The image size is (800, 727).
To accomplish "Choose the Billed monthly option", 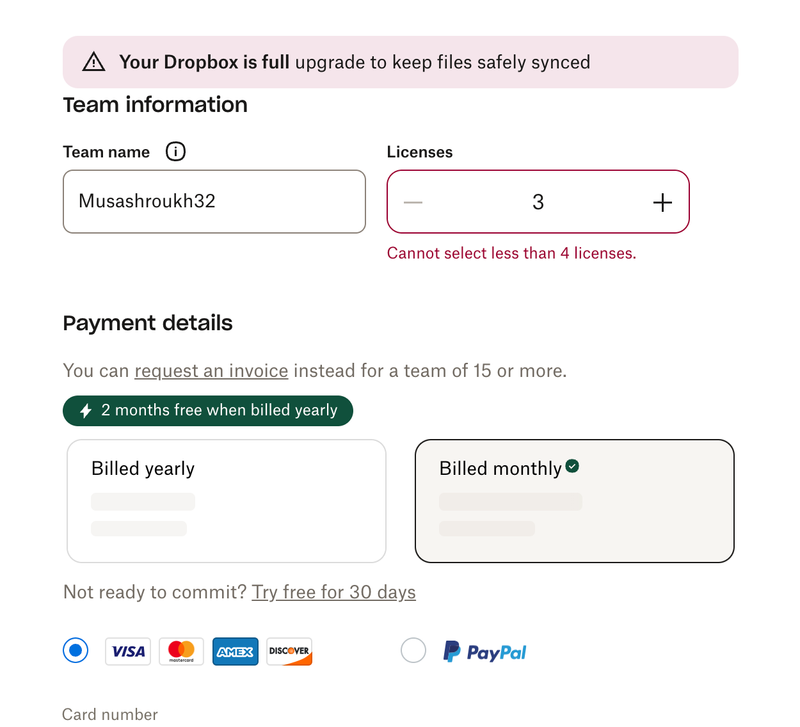I will tap(574, 501).
